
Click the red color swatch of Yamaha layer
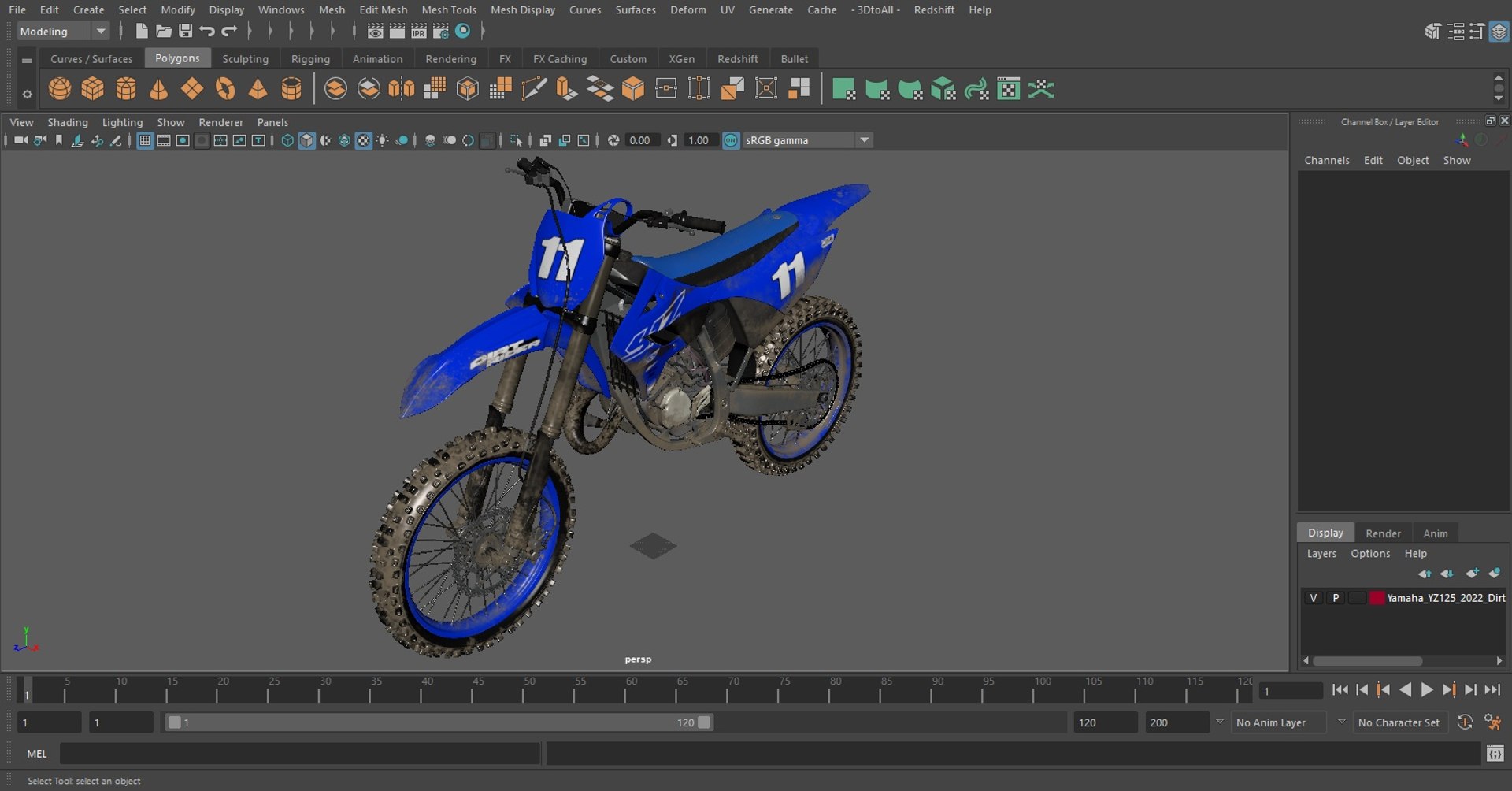point(1377,598)
